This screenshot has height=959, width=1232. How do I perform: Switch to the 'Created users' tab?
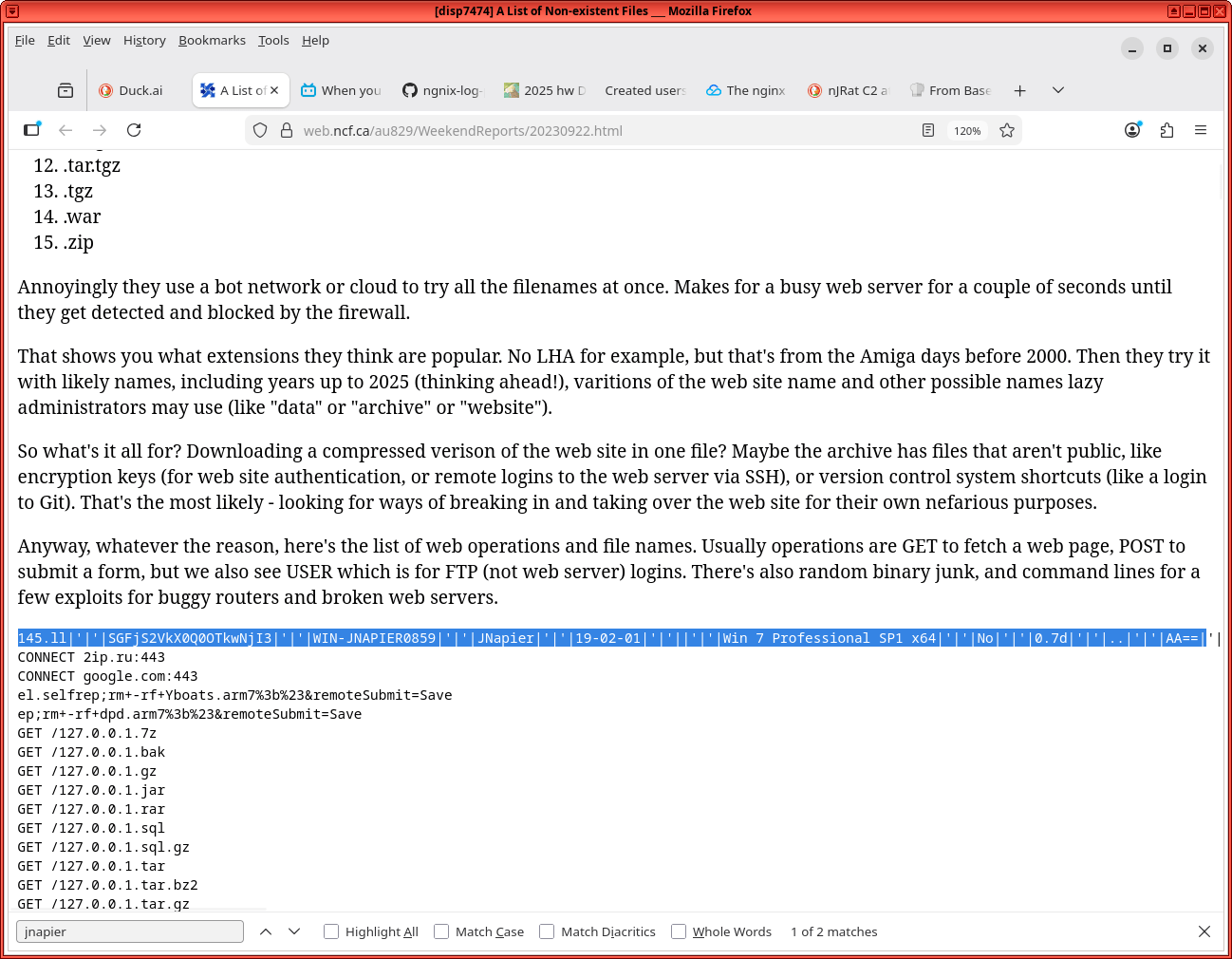tap(644, 90)
